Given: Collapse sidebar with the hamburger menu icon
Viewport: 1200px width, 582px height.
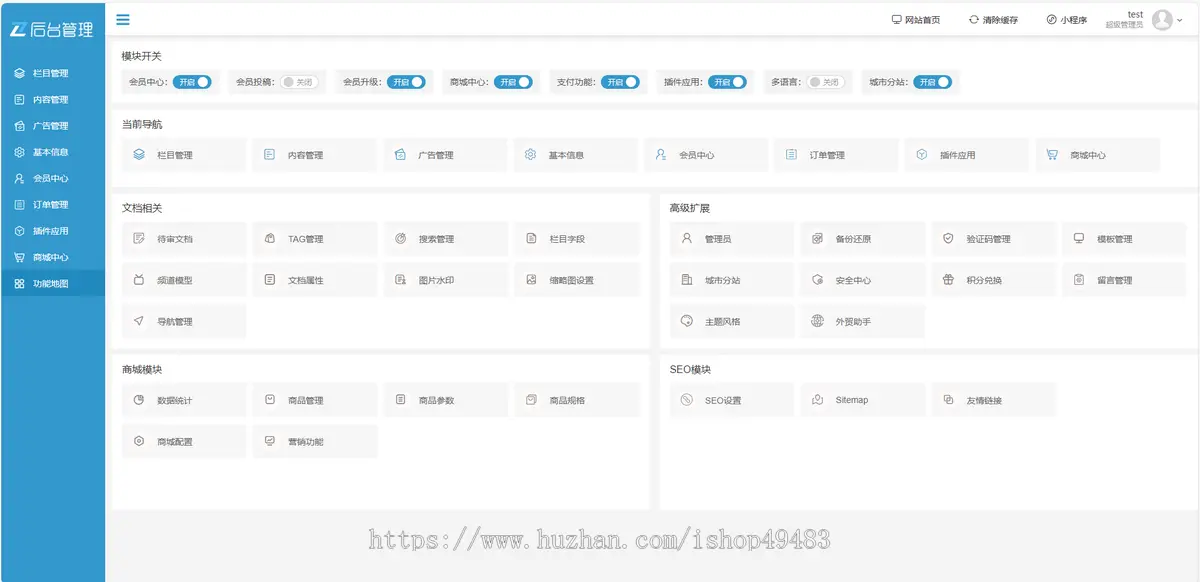Looking at the screenshot, I should click(x=122, y=19).
